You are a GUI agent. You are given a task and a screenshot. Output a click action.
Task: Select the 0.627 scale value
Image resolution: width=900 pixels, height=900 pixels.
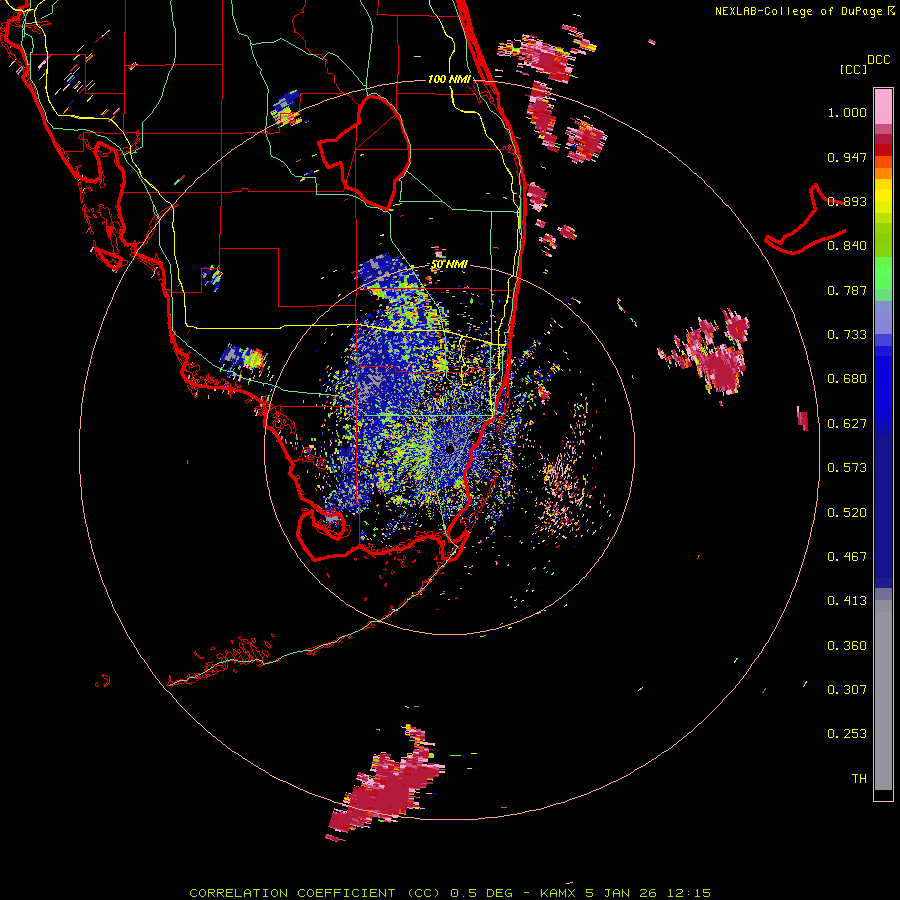click(x=847, y=424)
